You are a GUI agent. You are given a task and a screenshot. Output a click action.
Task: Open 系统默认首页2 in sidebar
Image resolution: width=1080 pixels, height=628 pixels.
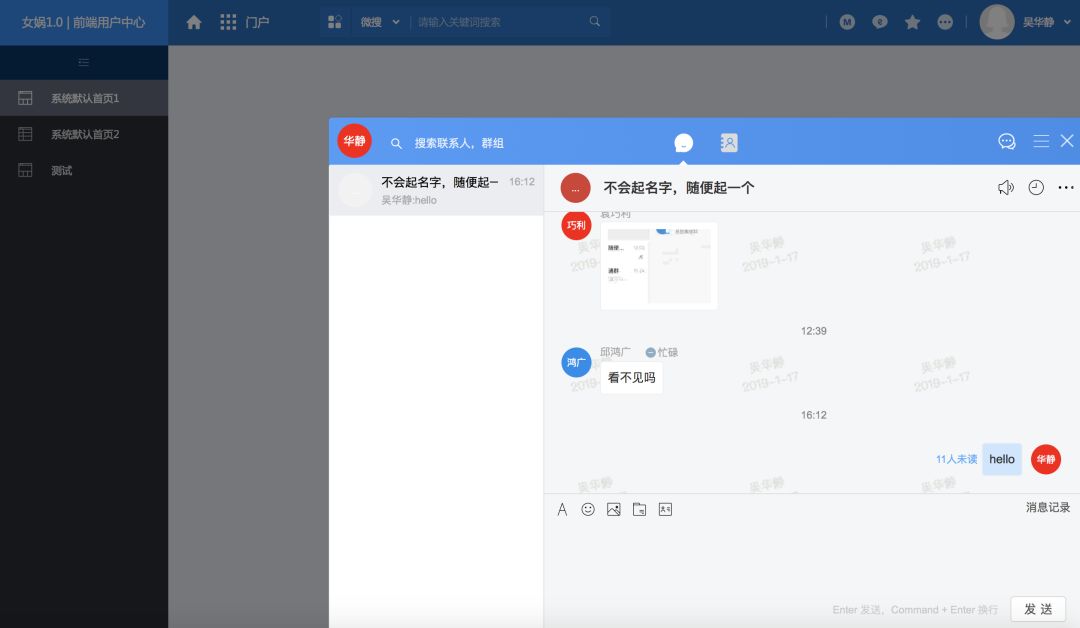click(x=84, y=134)
